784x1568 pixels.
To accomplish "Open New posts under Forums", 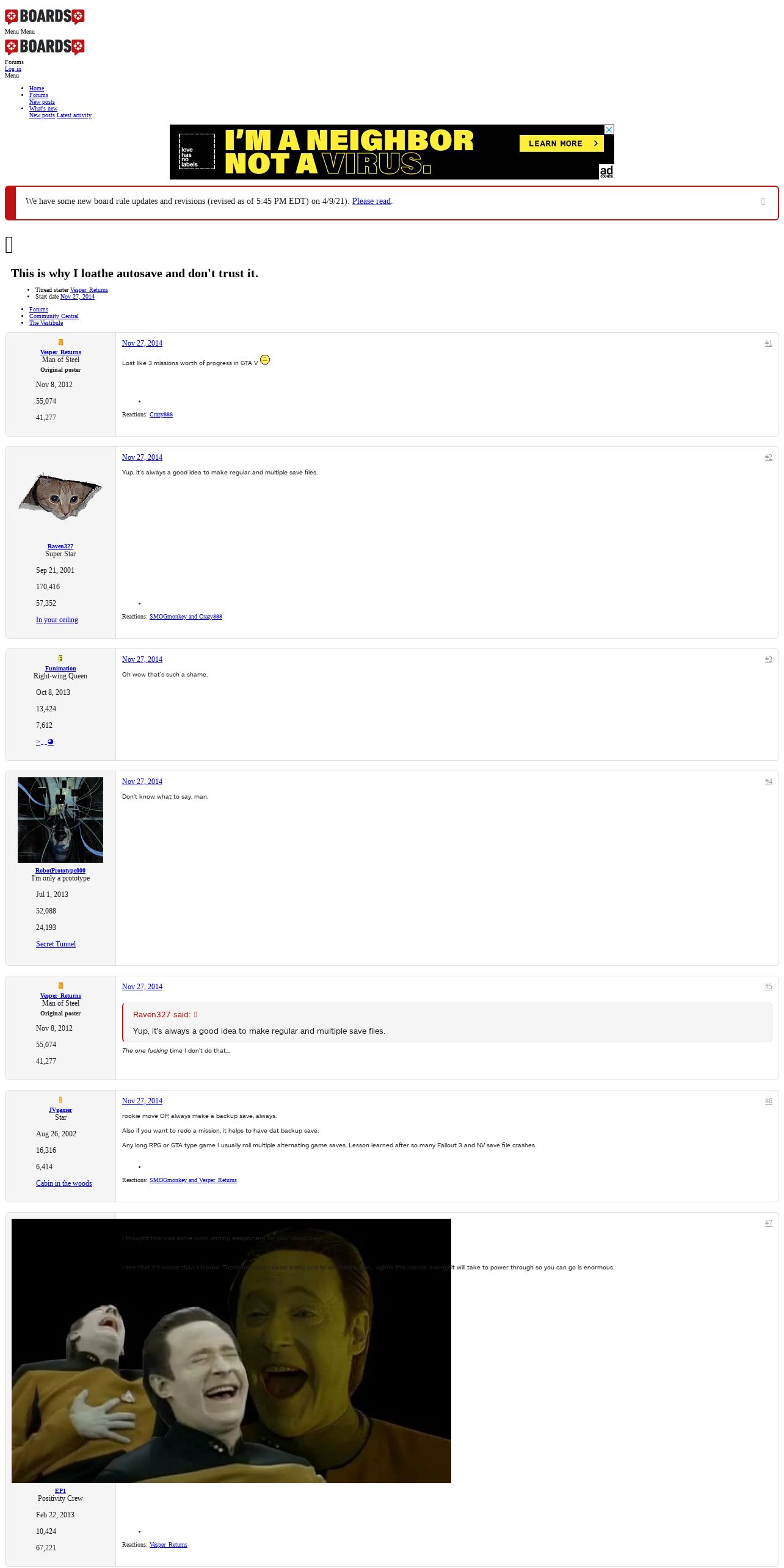I will point(42,102).
